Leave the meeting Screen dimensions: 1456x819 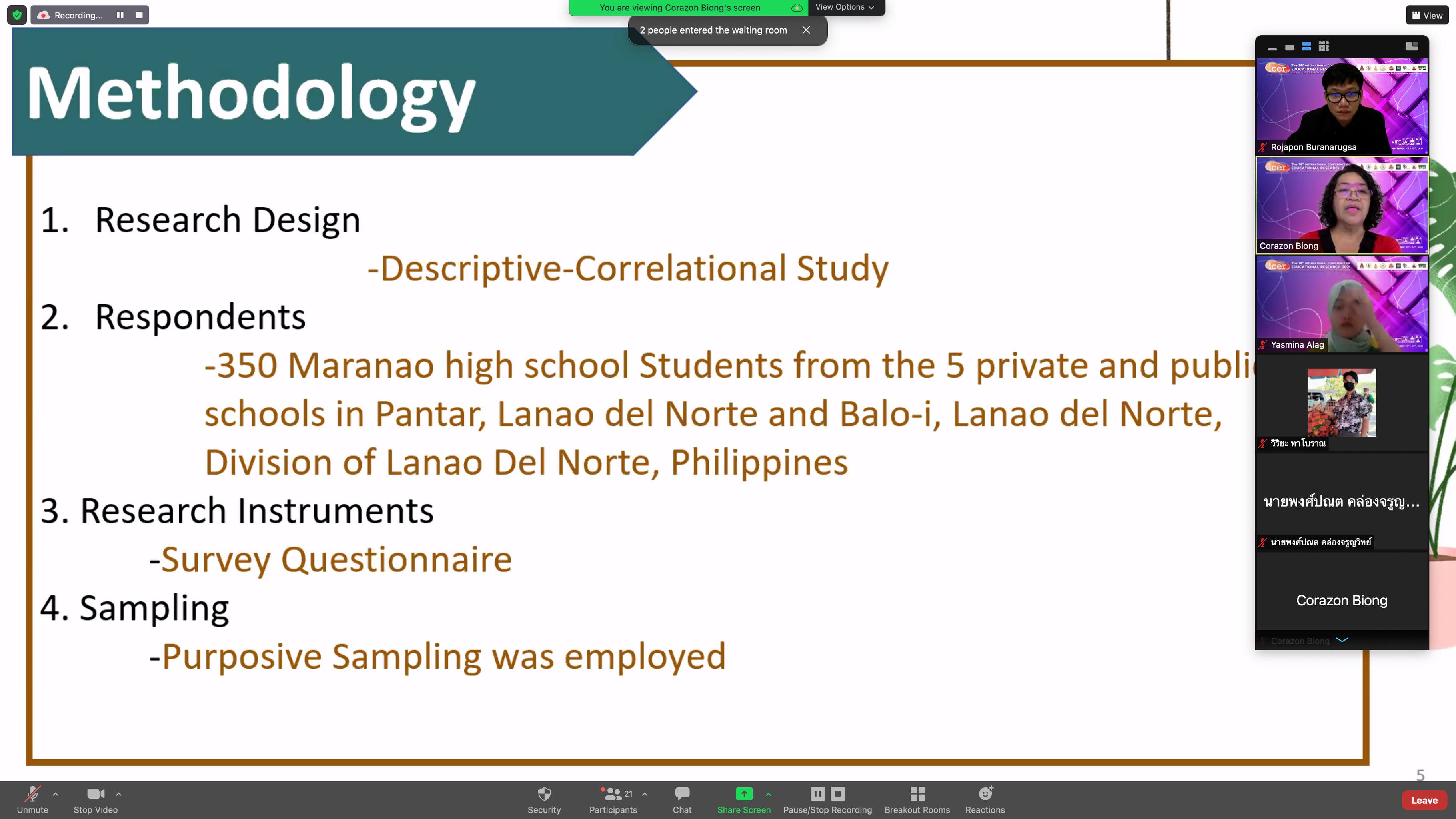1424,800
